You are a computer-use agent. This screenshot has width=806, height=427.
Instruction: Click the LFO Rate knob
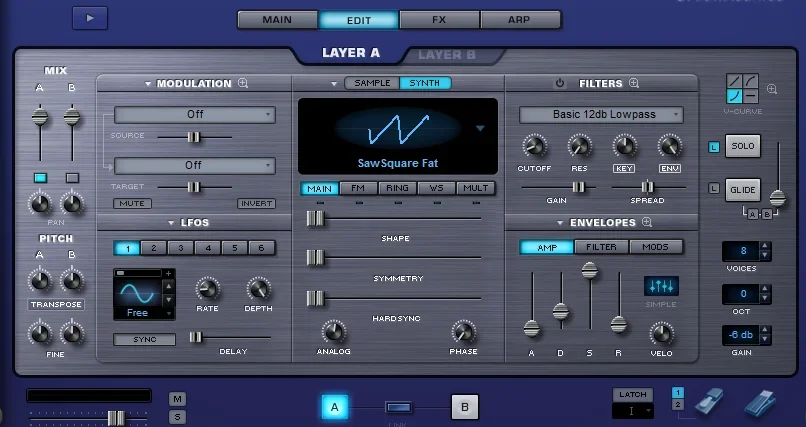point(208,289)
